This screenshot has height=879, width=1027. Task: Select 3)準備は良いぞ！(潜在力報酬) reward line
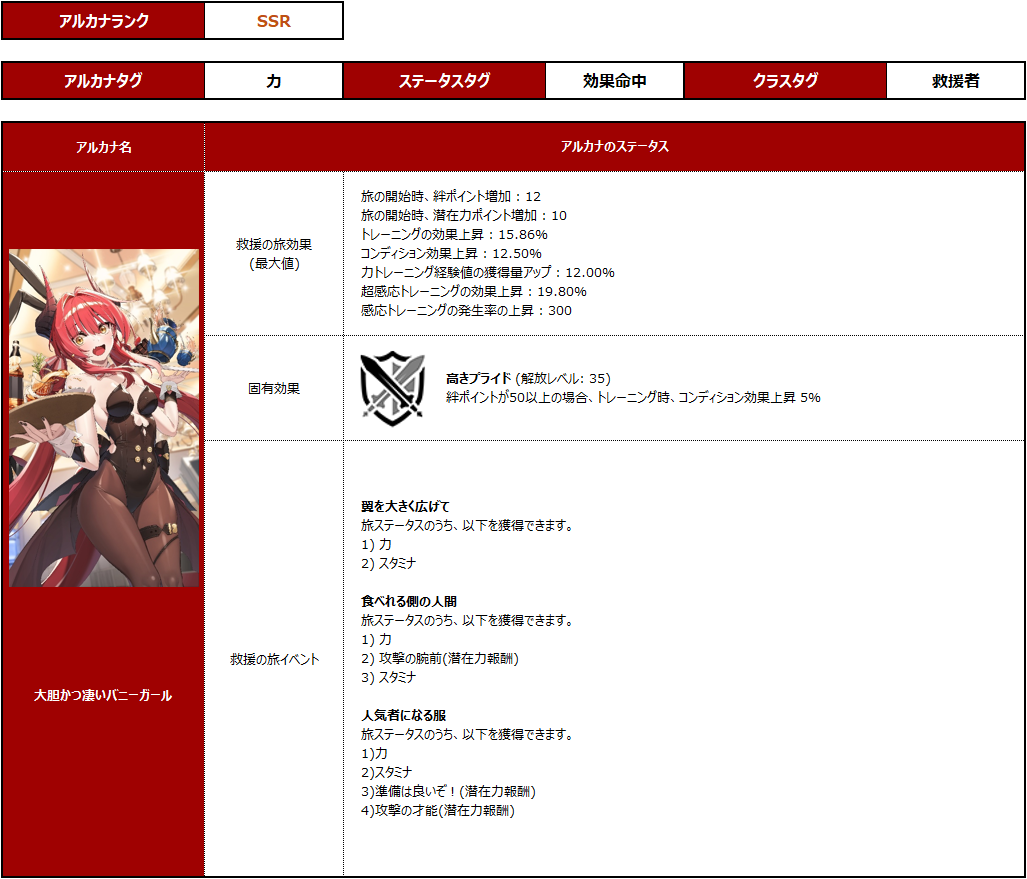[448, 791]
